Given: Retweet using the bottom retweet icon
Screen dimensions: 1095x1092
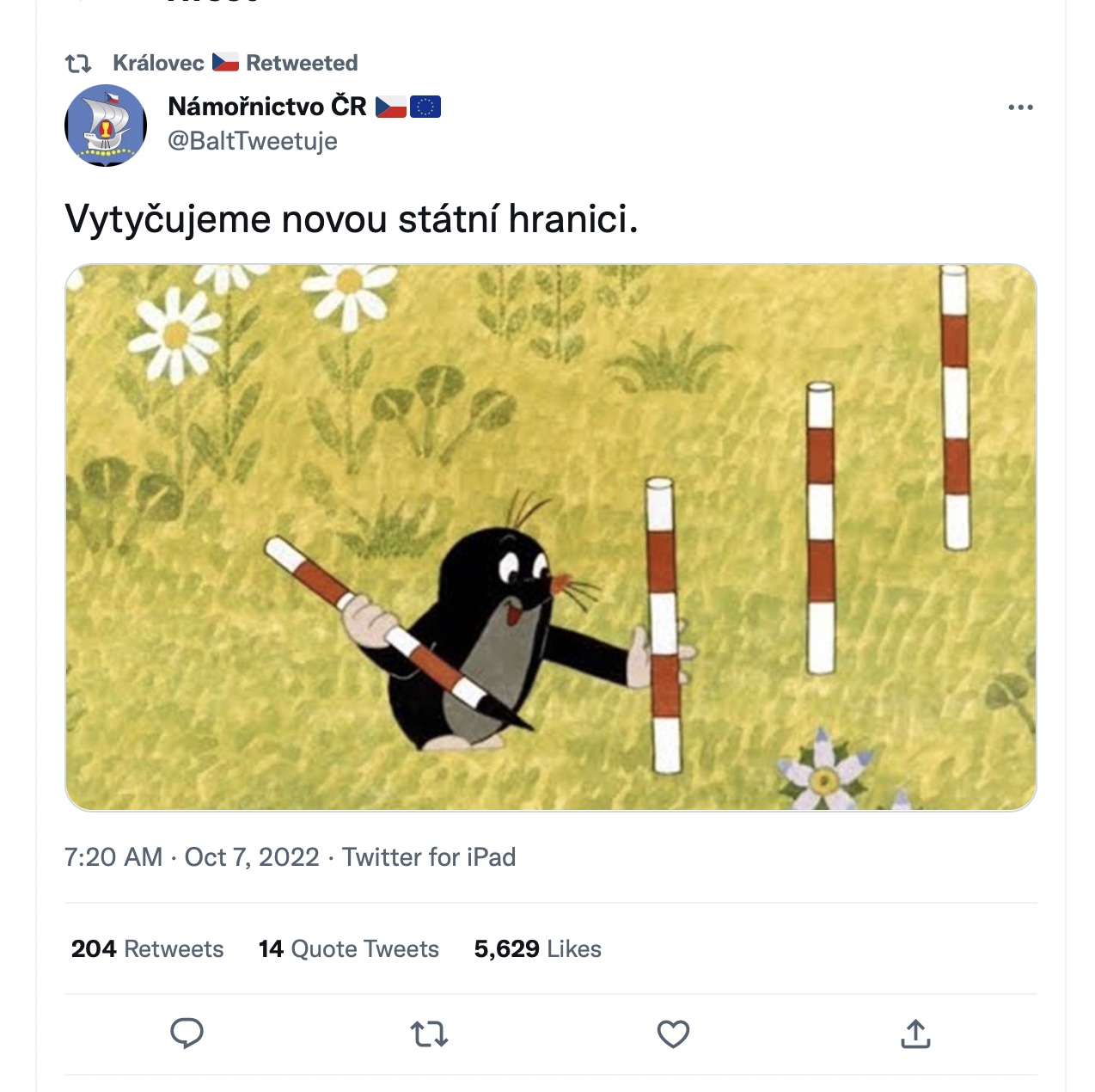Looking at the screenshot, I should click(429, 1034).
